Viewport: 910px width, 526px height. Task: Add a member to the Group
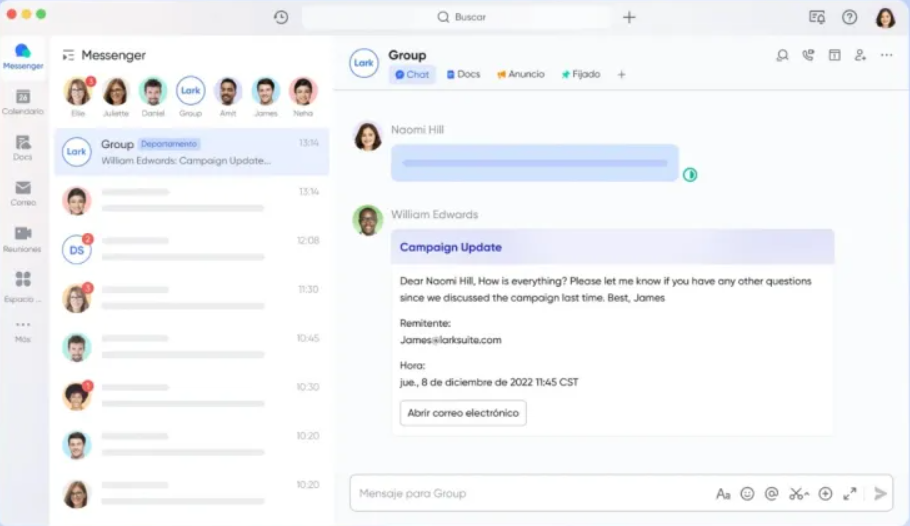pos(860,55)
